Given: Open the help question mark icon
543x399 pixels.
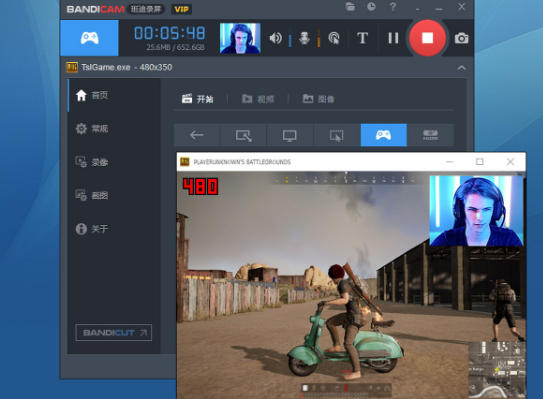Looking at the screenshot, I should coord(393,7).
